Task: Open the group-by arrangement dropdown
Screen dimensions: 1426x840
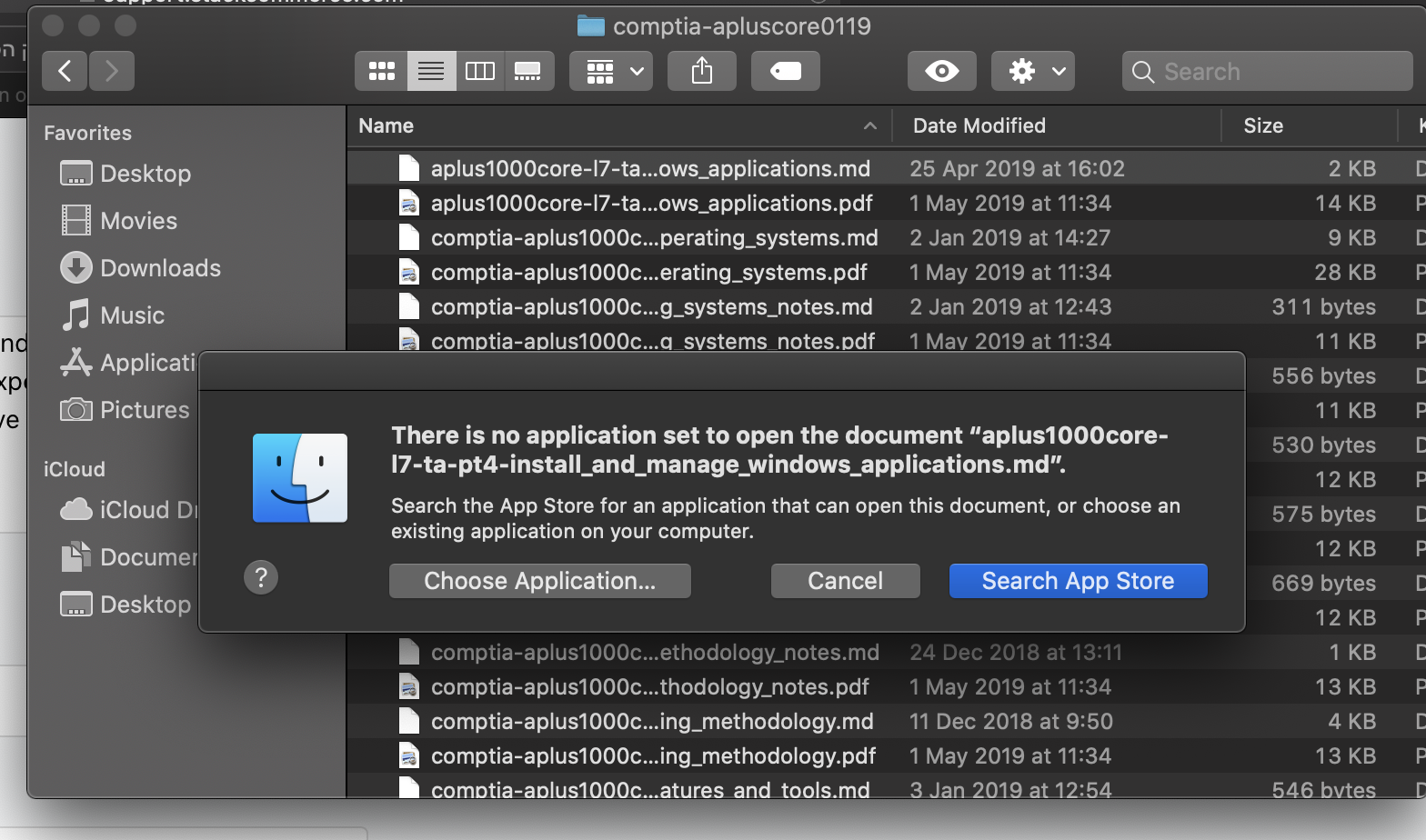Action: (x=612, y=71)
